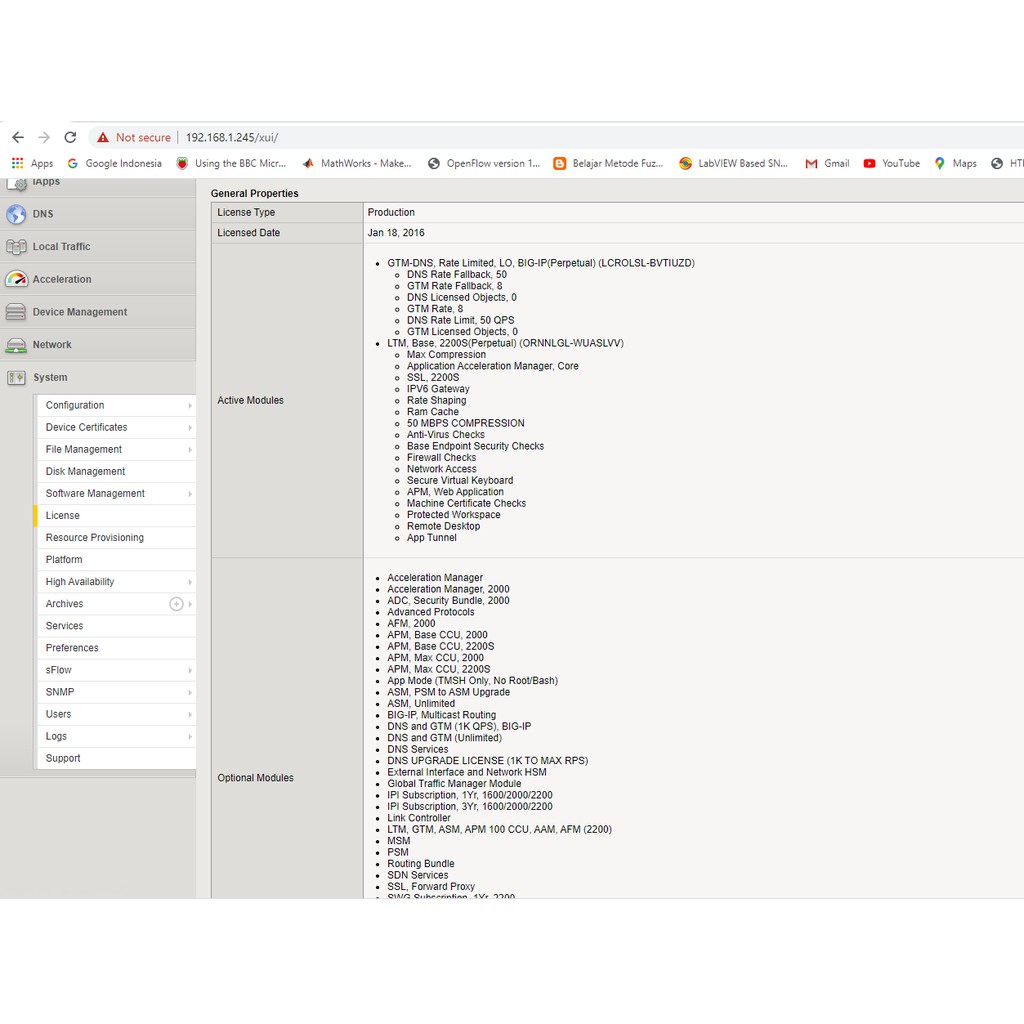Open the Network sidebar icon
Viewport: 1024px width, 1024px height.
point(16,345)
